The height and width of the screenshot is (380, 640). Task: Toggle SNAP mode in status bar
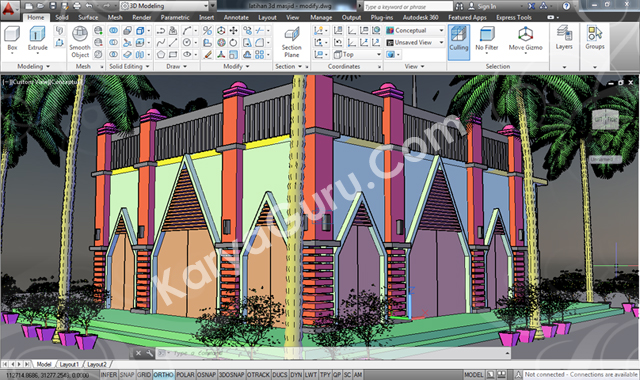pyautogui.click(x=127, y=375)
